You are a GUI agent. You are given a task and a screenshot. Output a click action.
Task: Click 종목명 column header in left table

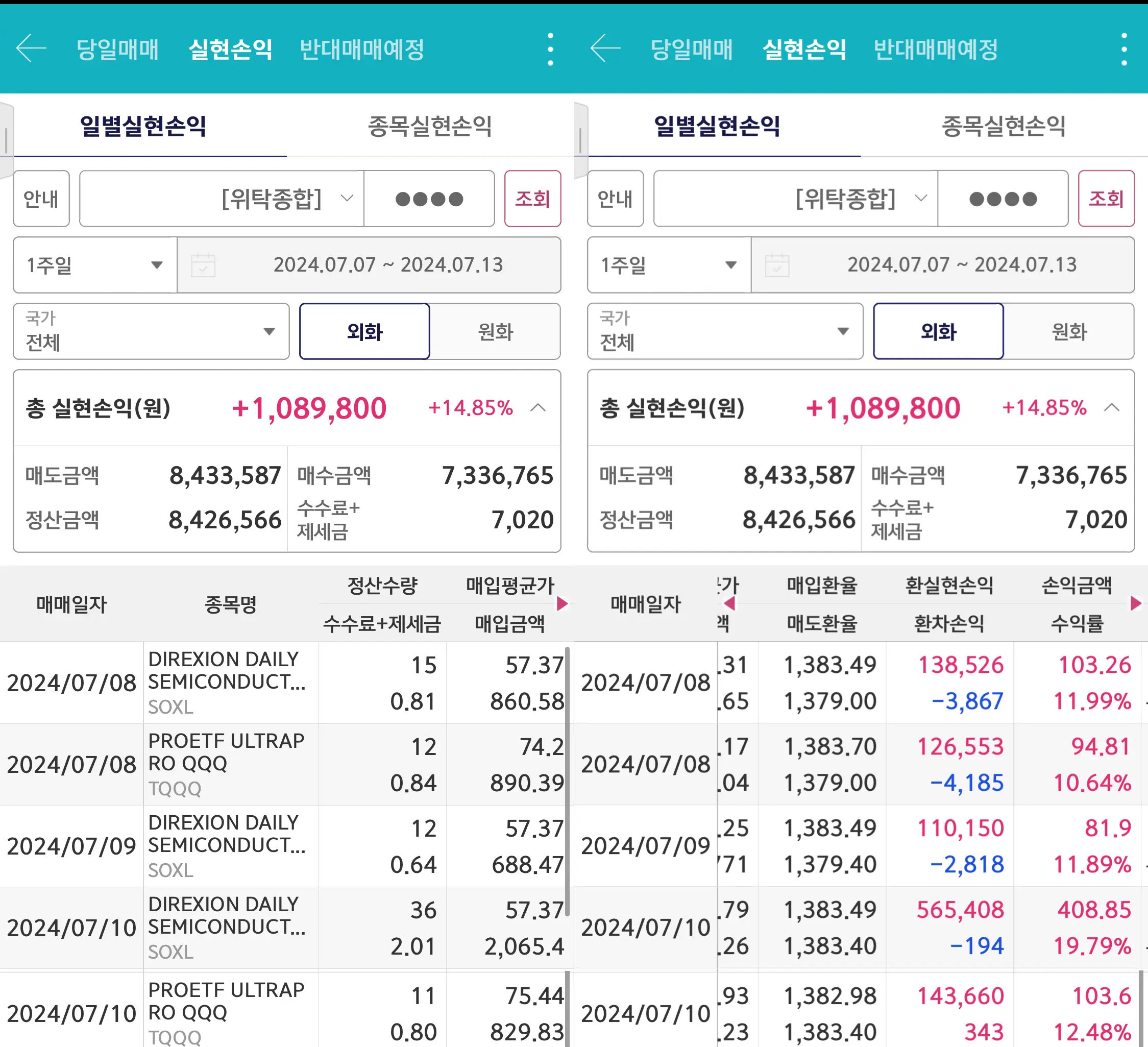tap(231, 604)
